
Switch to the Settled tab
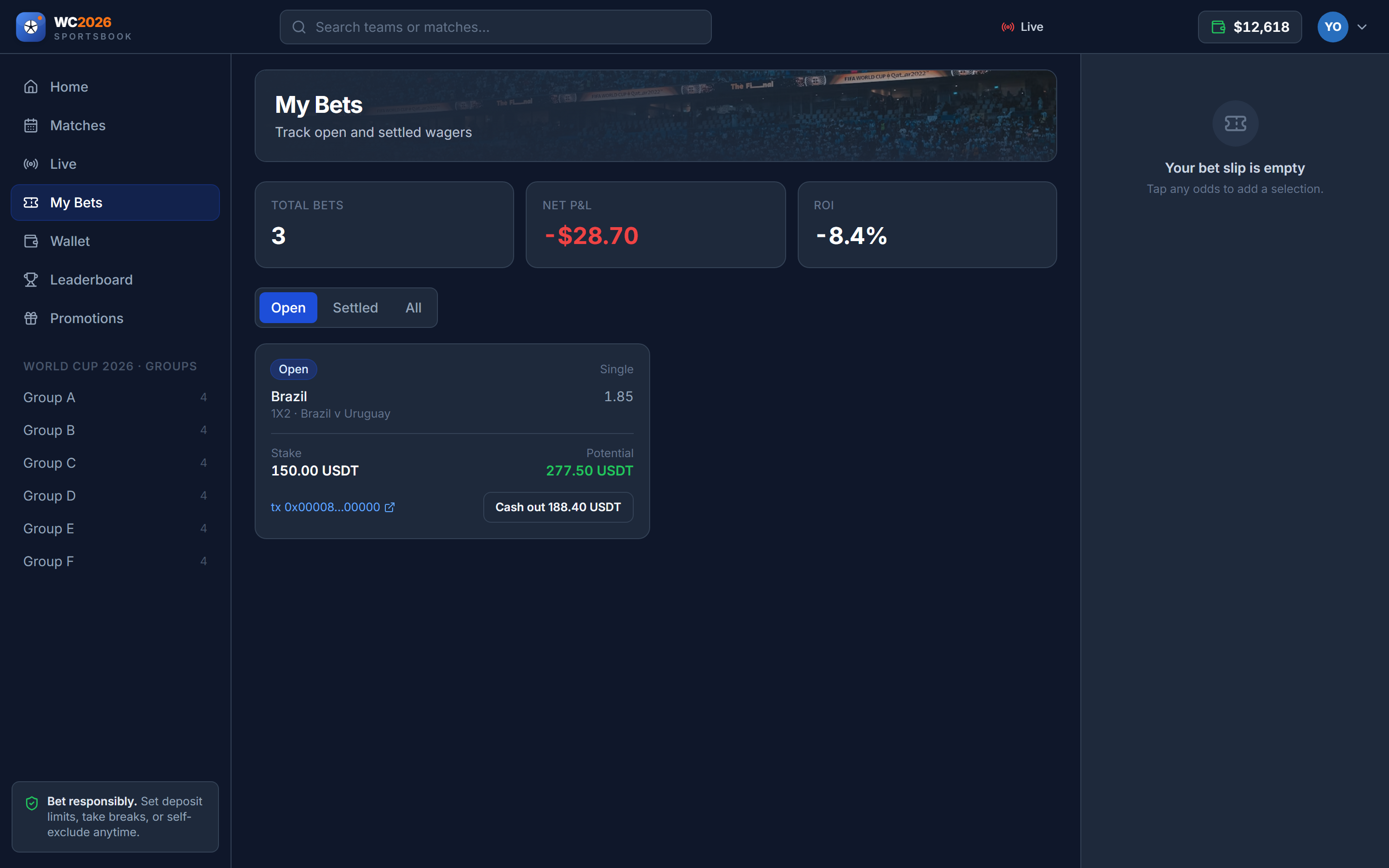[355, 308]
